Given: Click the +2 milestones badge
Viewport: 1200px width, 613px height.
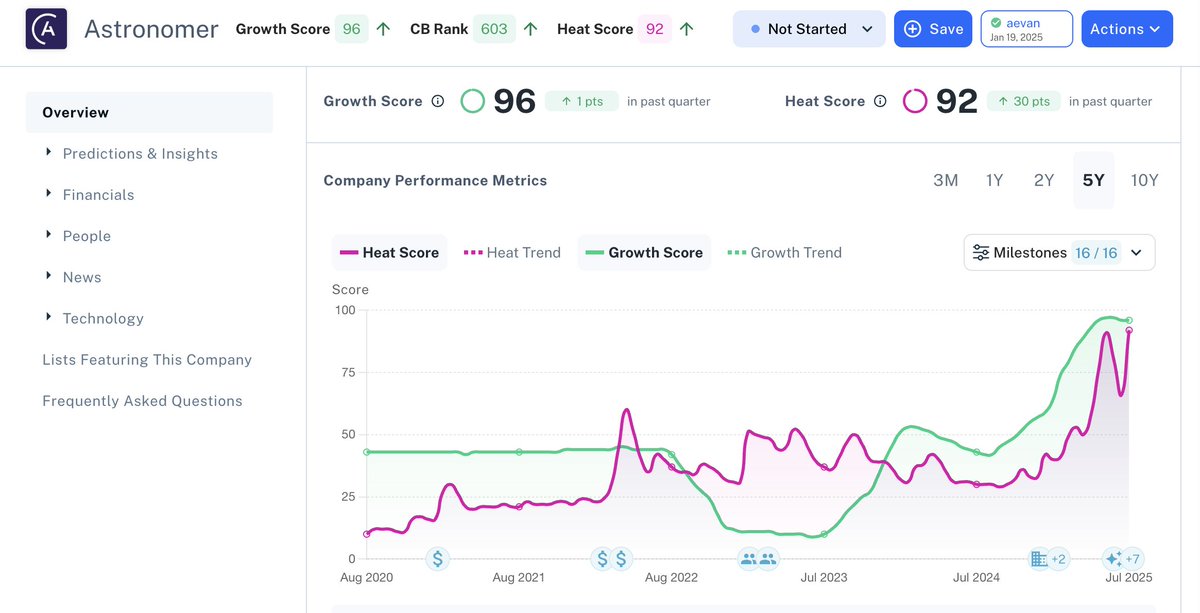Looking at the screenshot, I should coord(1059,559).
